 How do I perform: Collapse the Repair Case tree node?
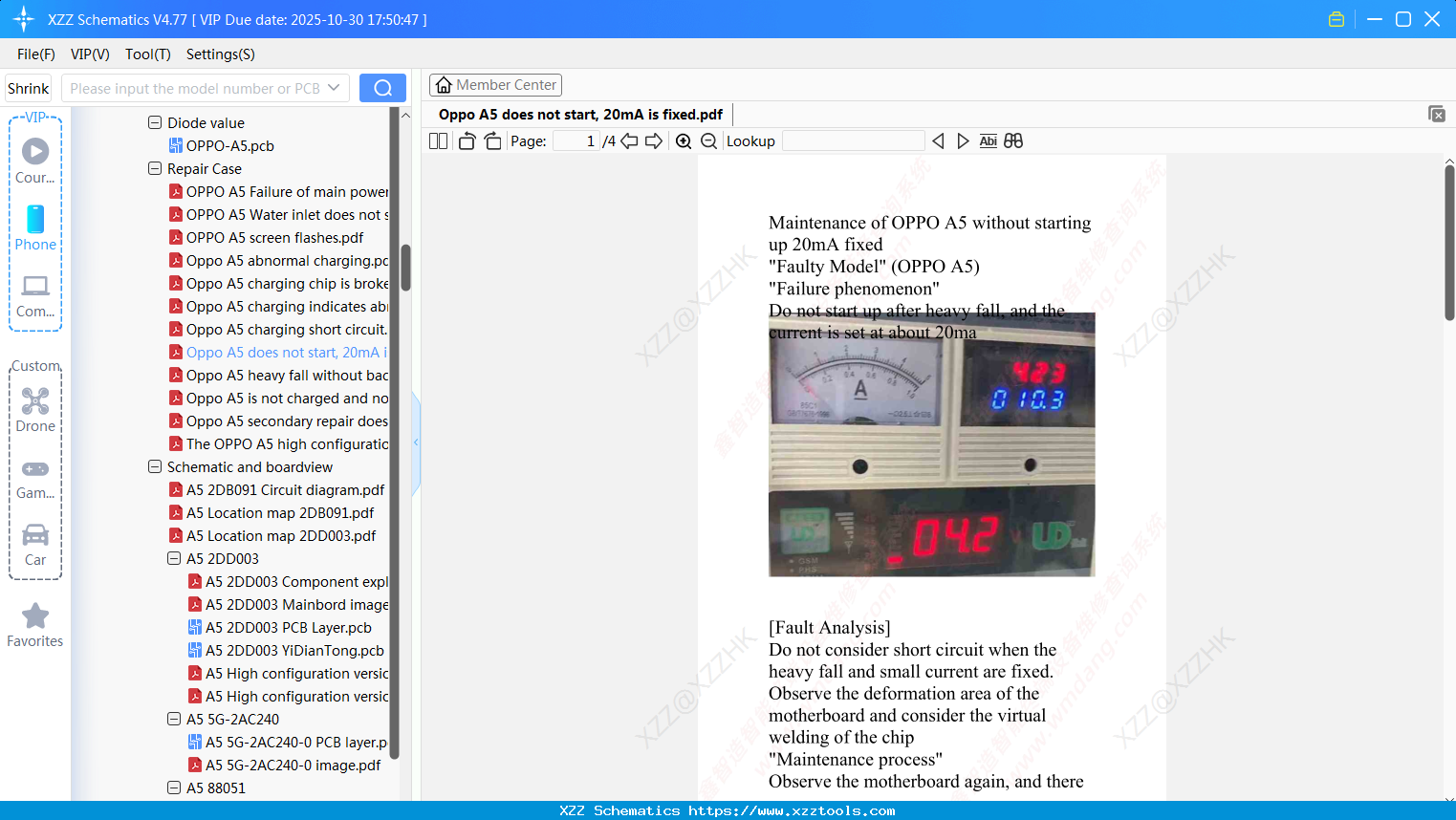pyautogui.click(x=155, y=168)
